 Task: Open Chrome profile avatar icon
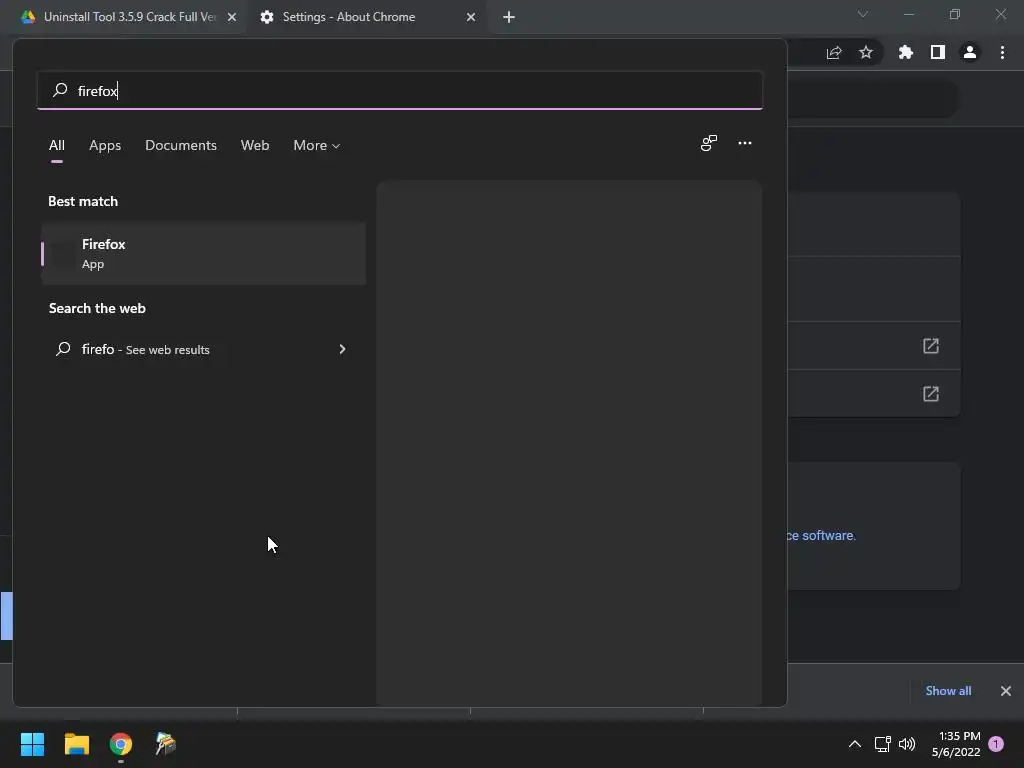[x=970, y=52]
